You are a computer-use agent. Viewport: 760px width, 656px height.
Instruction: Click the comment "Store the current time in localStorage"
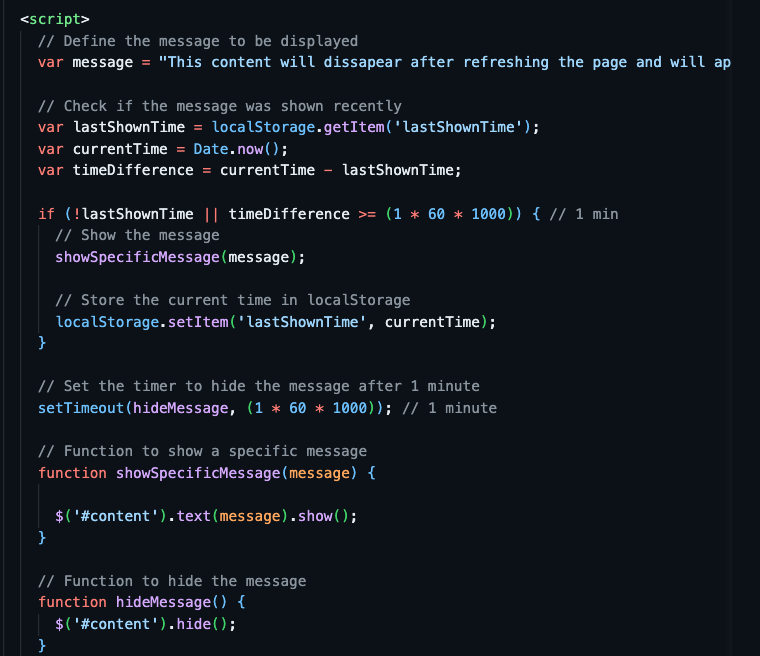pyautogui.click(x=233, y=300)
